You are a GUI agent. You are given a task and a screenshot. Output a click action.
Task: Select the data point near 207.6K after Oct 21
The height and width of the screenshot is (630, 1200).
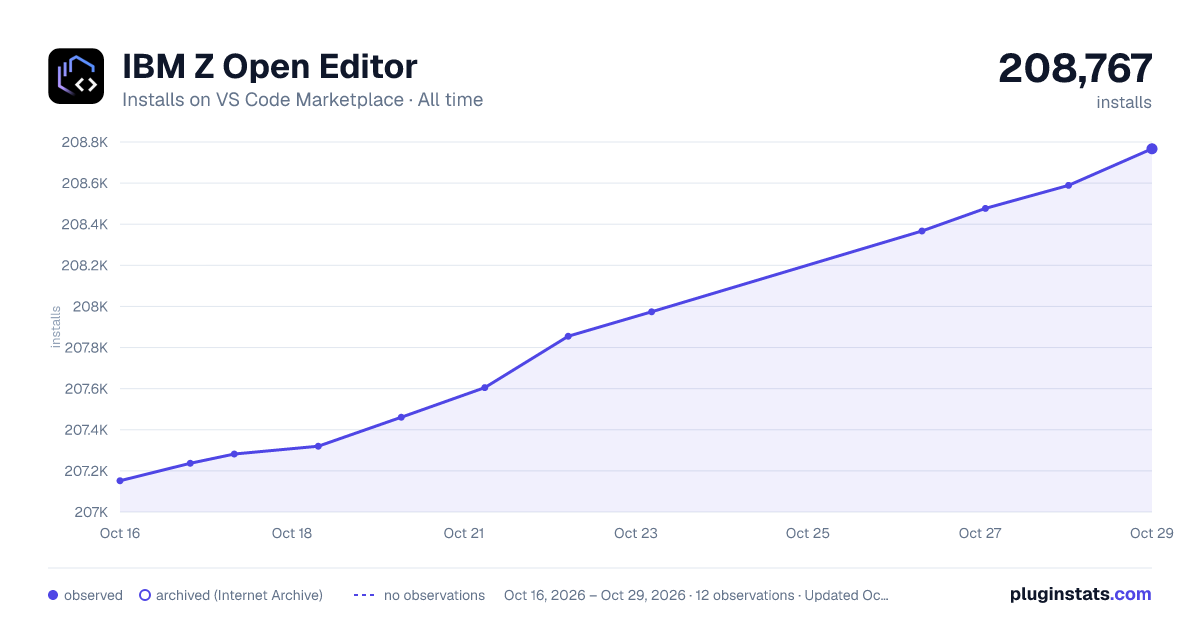click(485, 388)
